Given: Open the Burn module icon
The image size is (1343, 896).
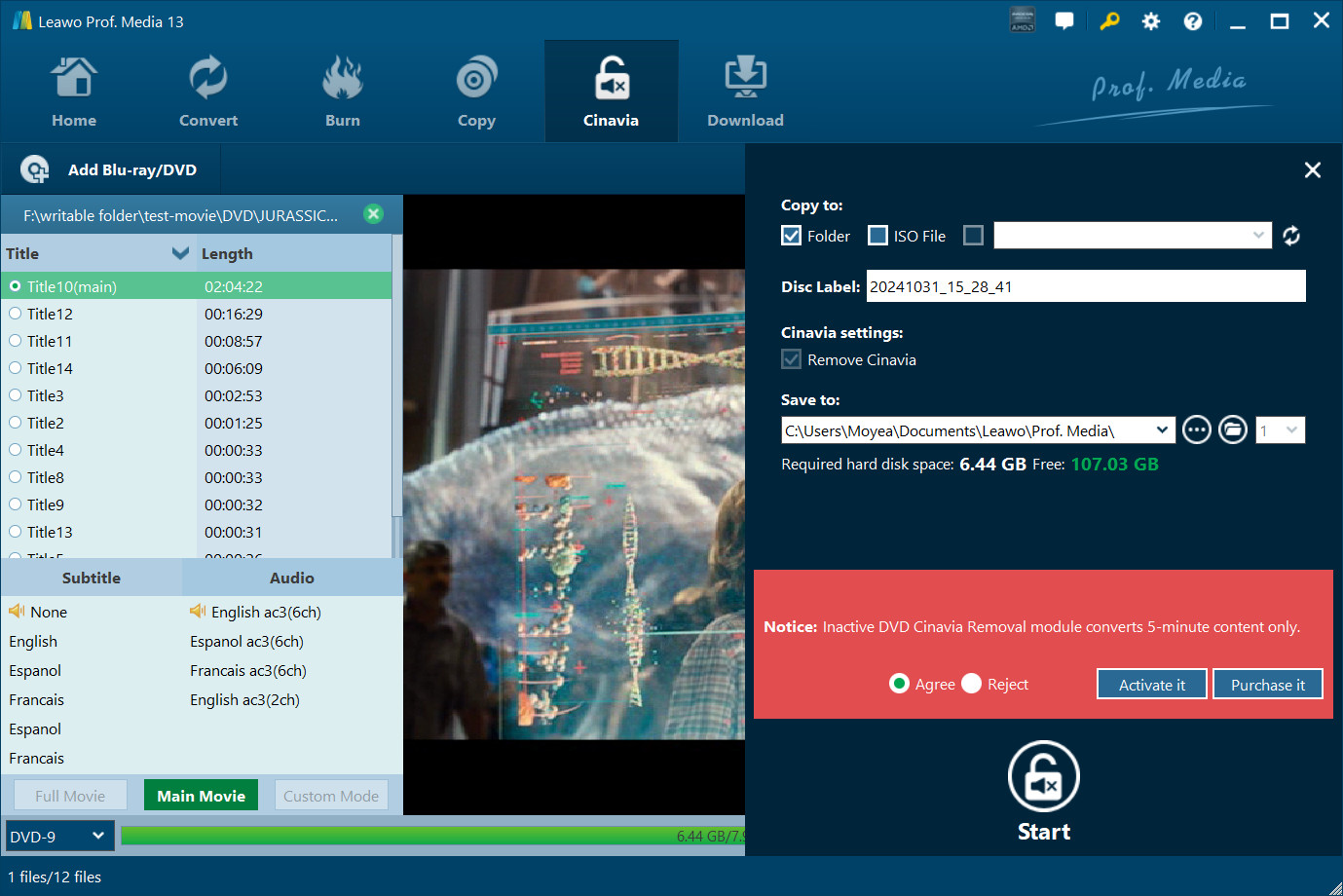Looking at the screenshot, I should point(343,78).
